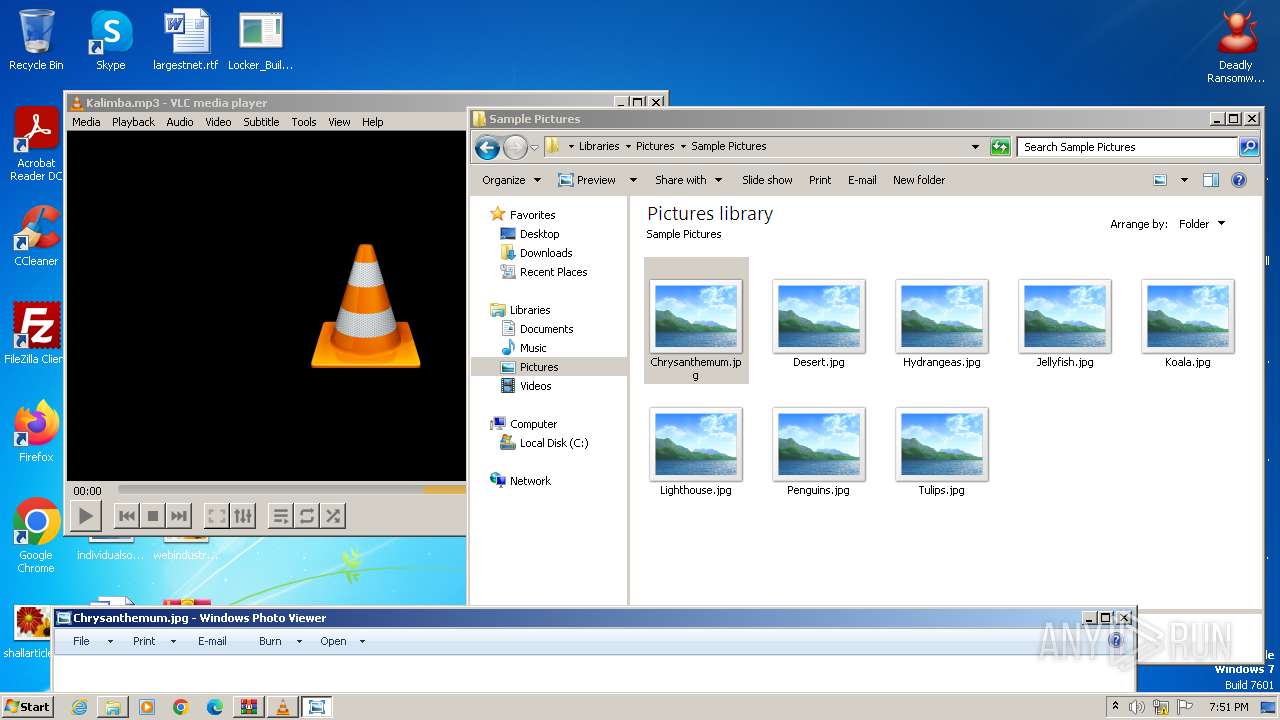Open the view options dropdown arrow
This screenshot has width=1280, height=720.
[x=1184, y=180]
